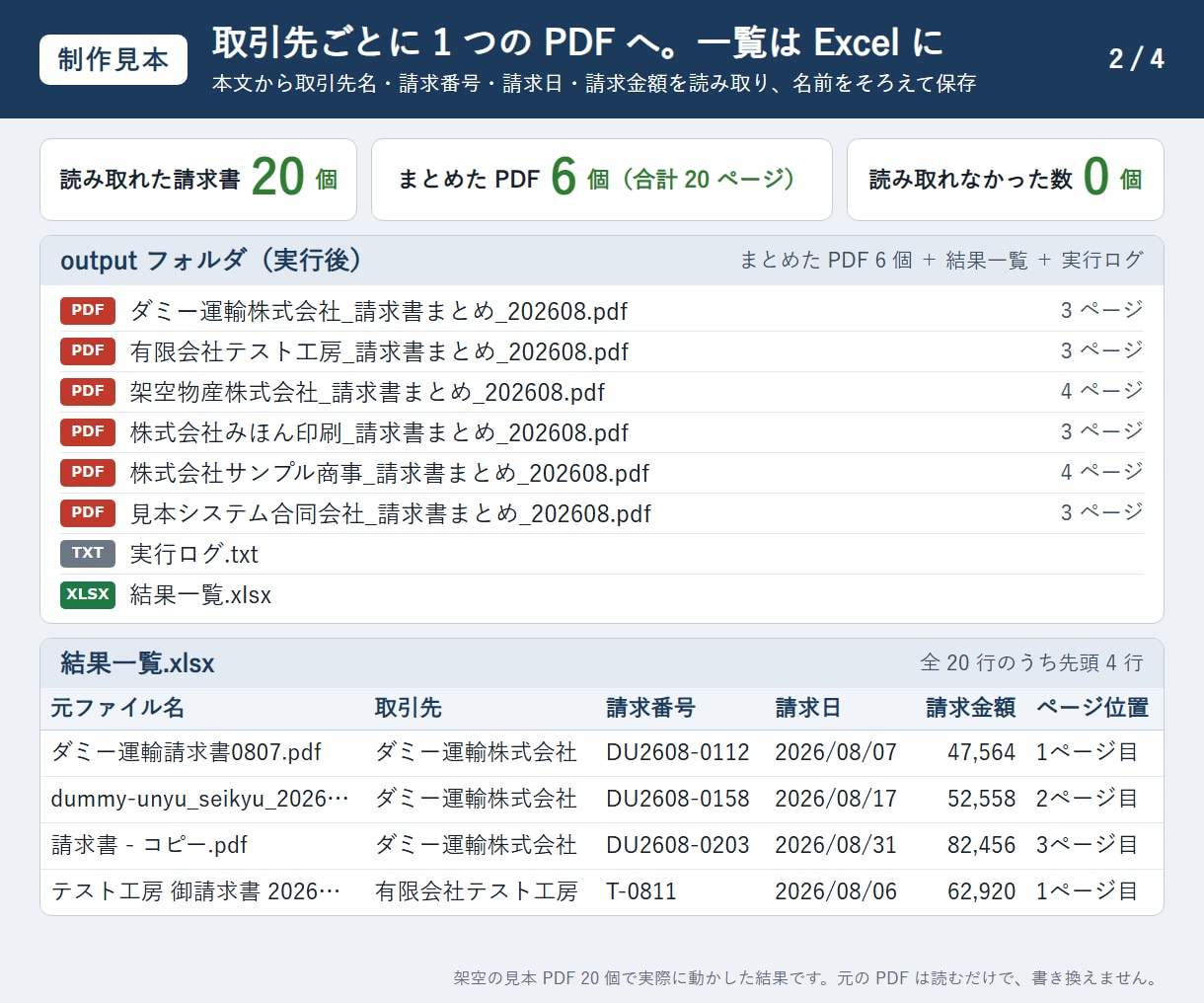Click the date 2026/08/17

[836, 799]
